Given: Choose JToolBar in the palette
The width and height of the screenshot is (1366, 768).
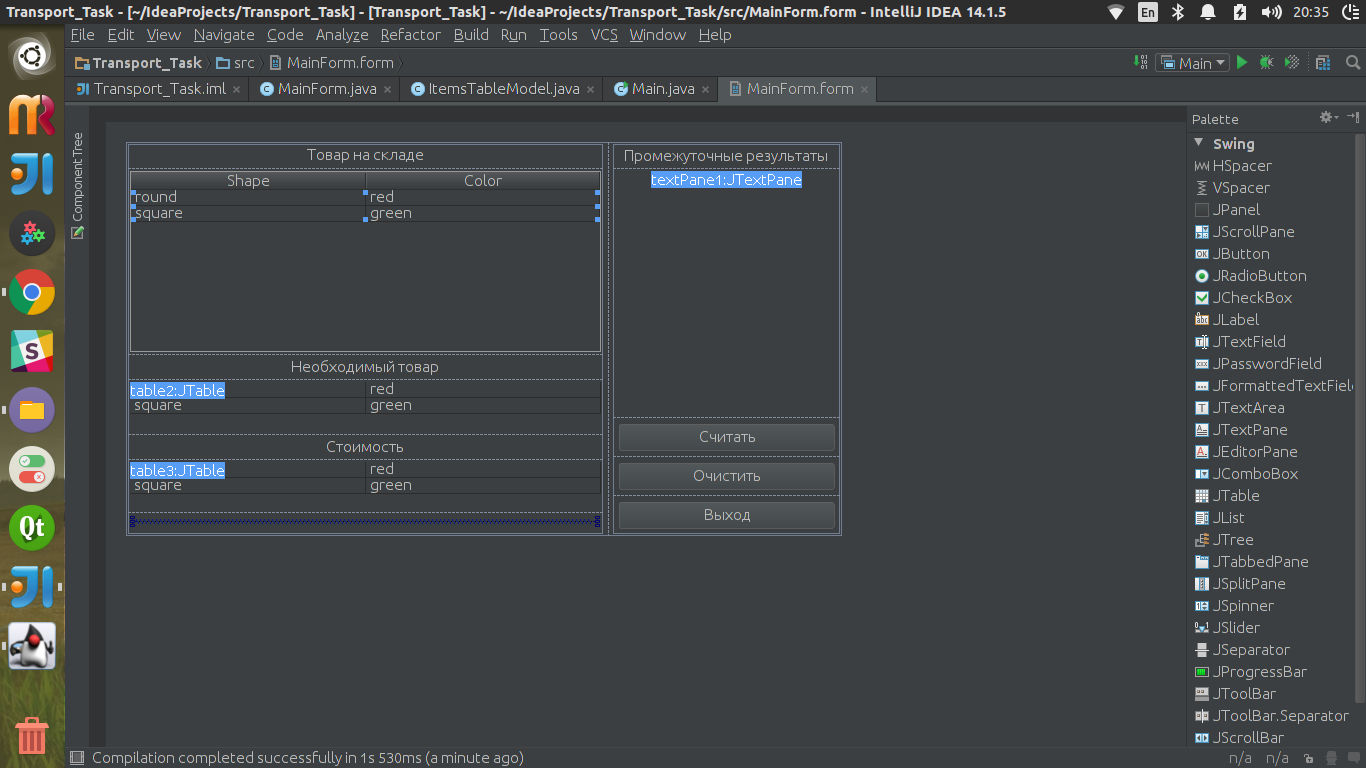Looking at the screenshot, I should click(x=1235, y=694).
